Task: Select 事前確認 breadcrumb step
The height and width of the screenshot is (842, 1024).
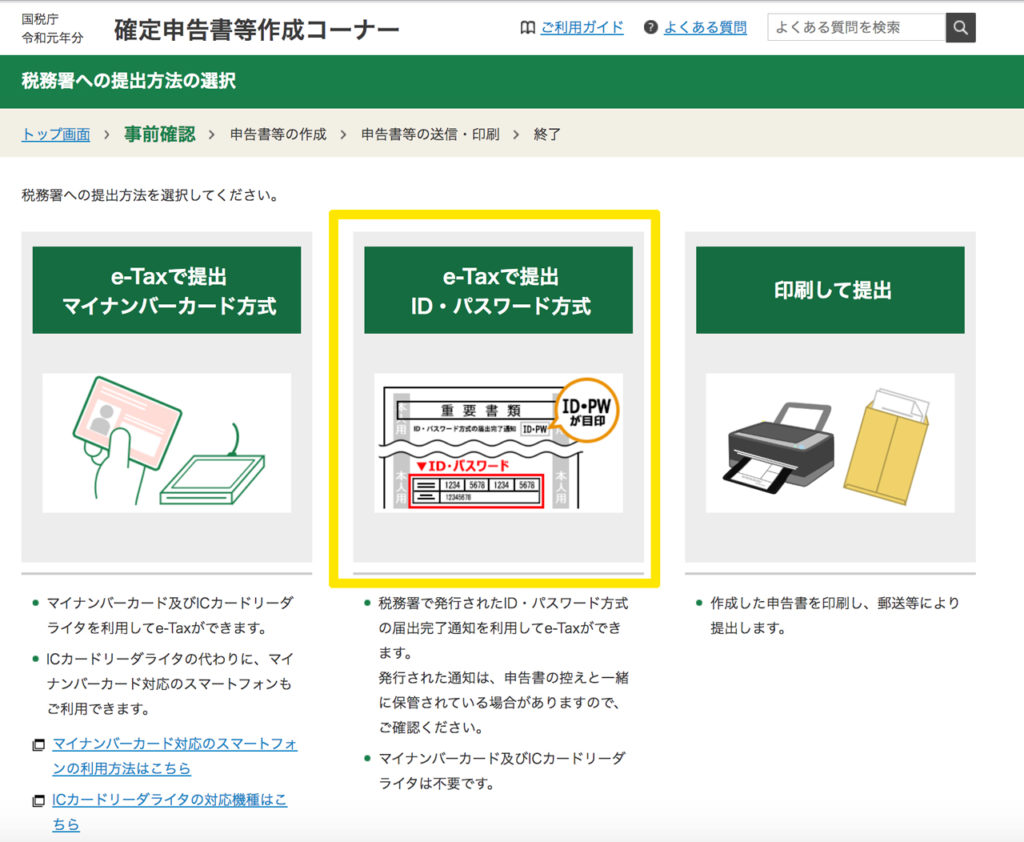Action: tap(160, 134)
